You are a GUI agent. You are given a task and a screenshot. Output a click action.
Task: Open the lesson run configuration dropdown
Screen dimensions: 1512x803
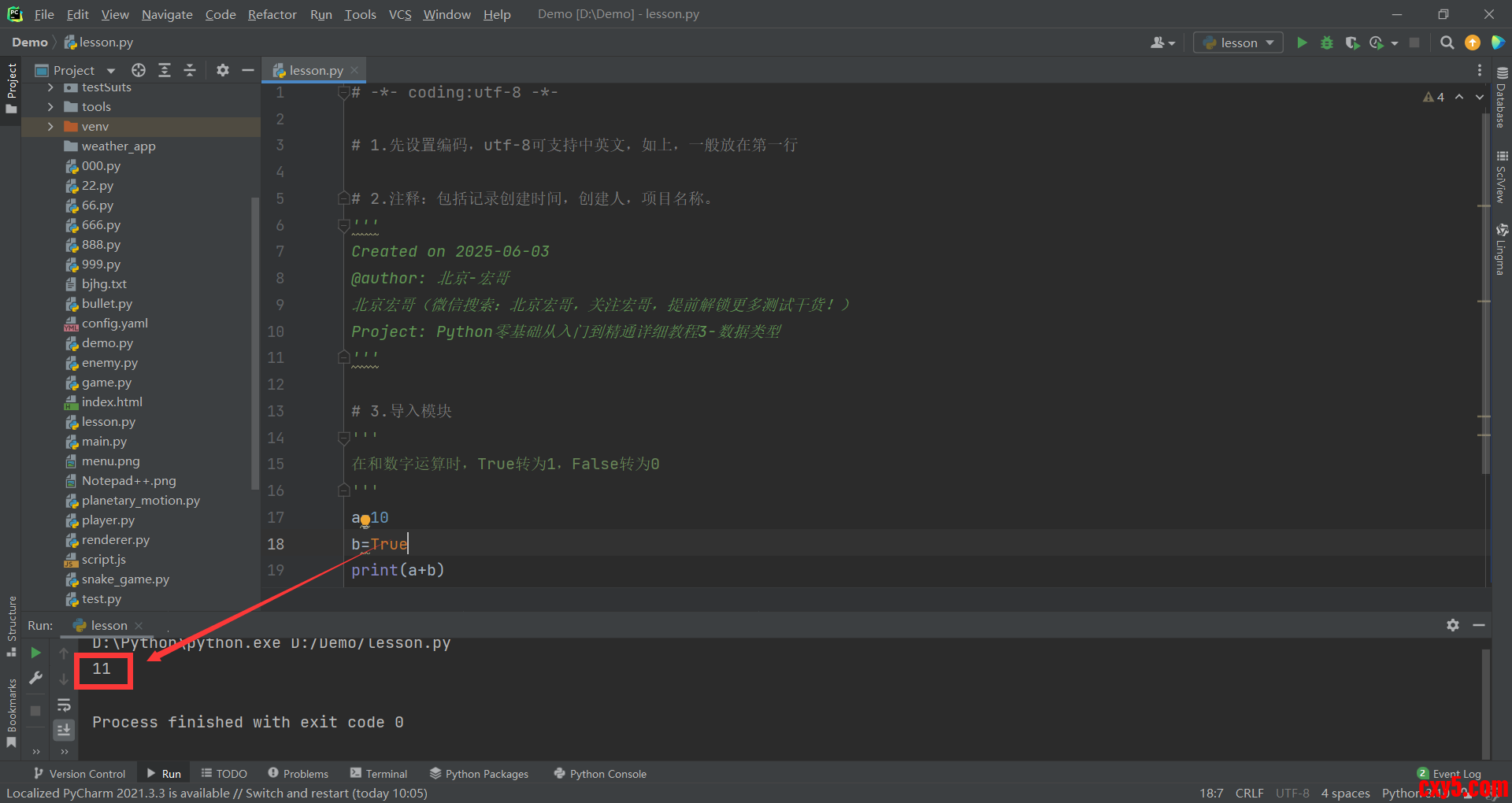[1238, 43]
